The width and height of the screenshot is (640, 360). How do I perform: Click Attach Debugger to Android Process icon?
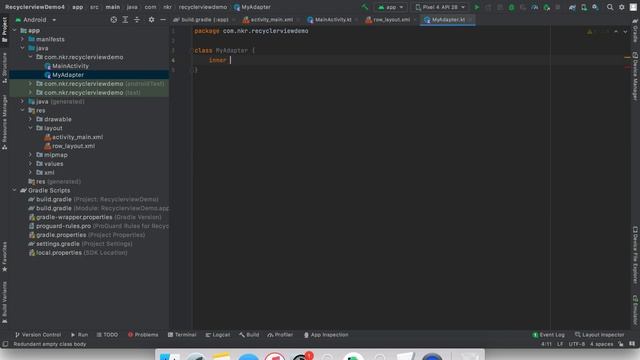point(547,7)
